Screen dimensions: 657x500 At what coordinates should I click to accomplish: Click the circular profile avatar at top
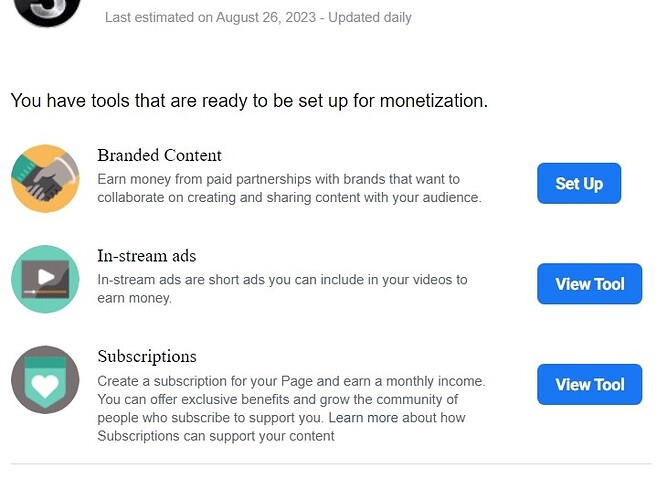point(47,10)
